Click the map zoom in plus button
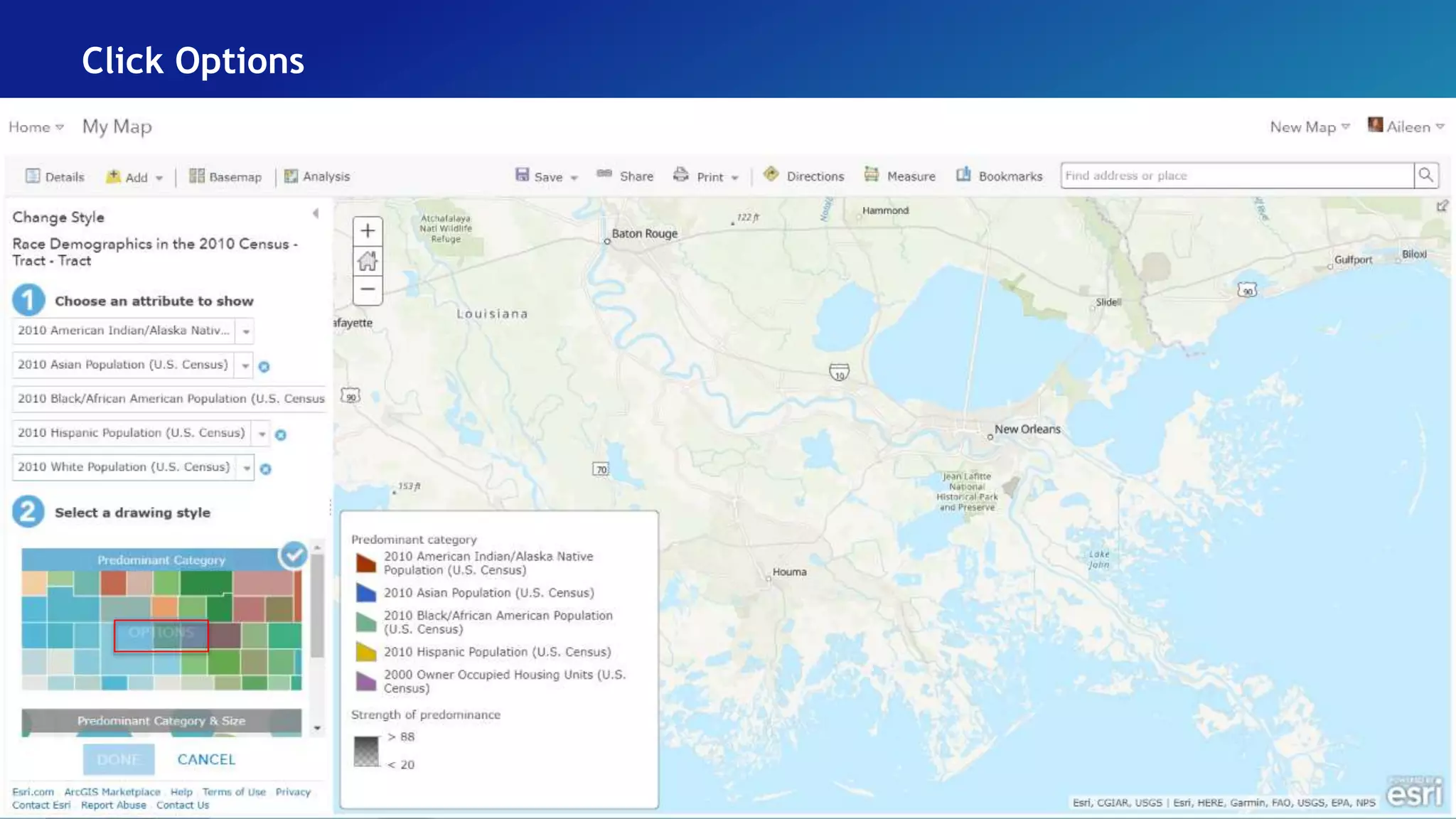The width and height of the screenshot is (1456, 819). point(368,231)
